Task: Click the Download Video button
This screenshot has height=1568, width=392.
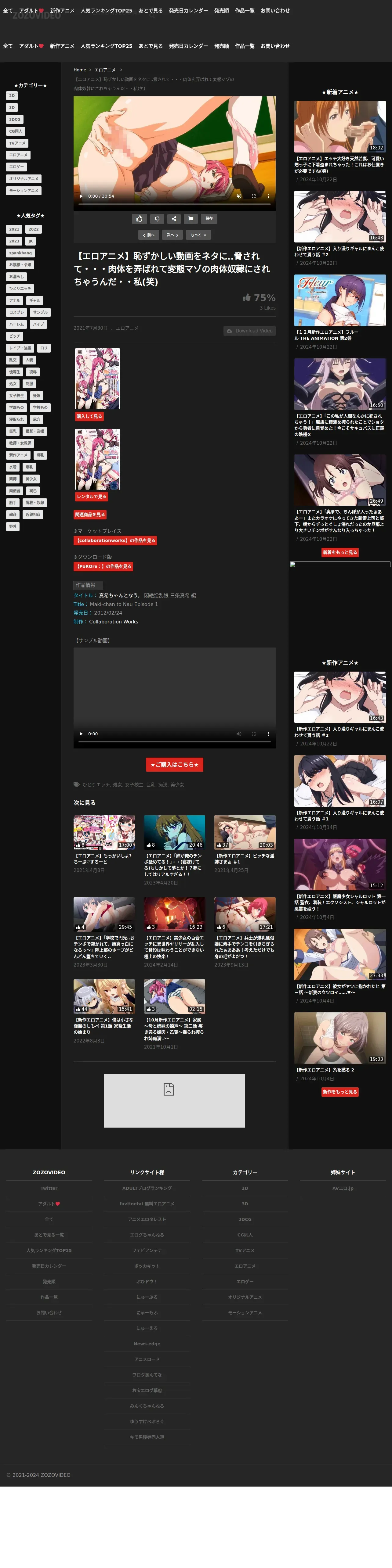Action: point(249,331)
